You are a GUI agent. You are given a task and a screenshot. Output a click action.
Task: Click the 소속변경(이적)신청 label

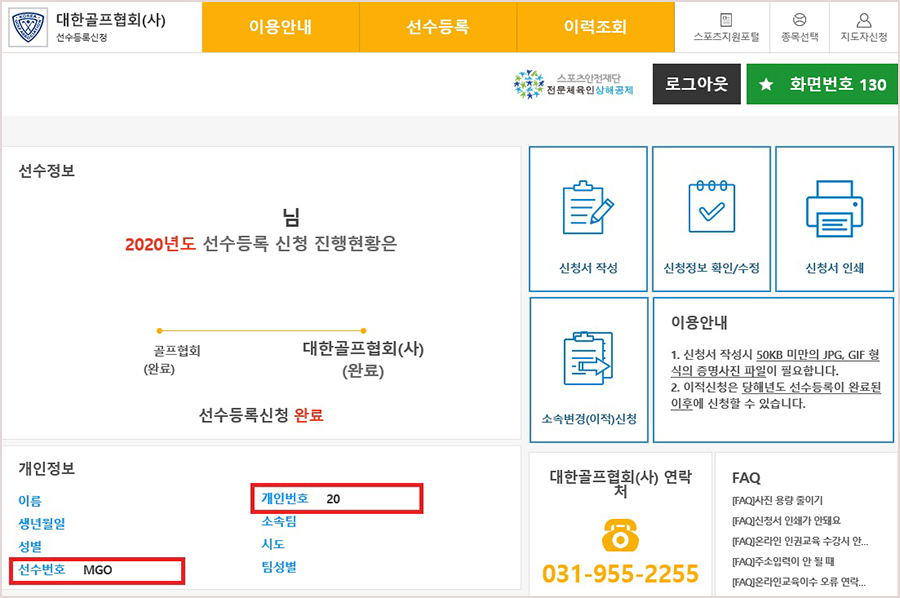coord(589,419)
